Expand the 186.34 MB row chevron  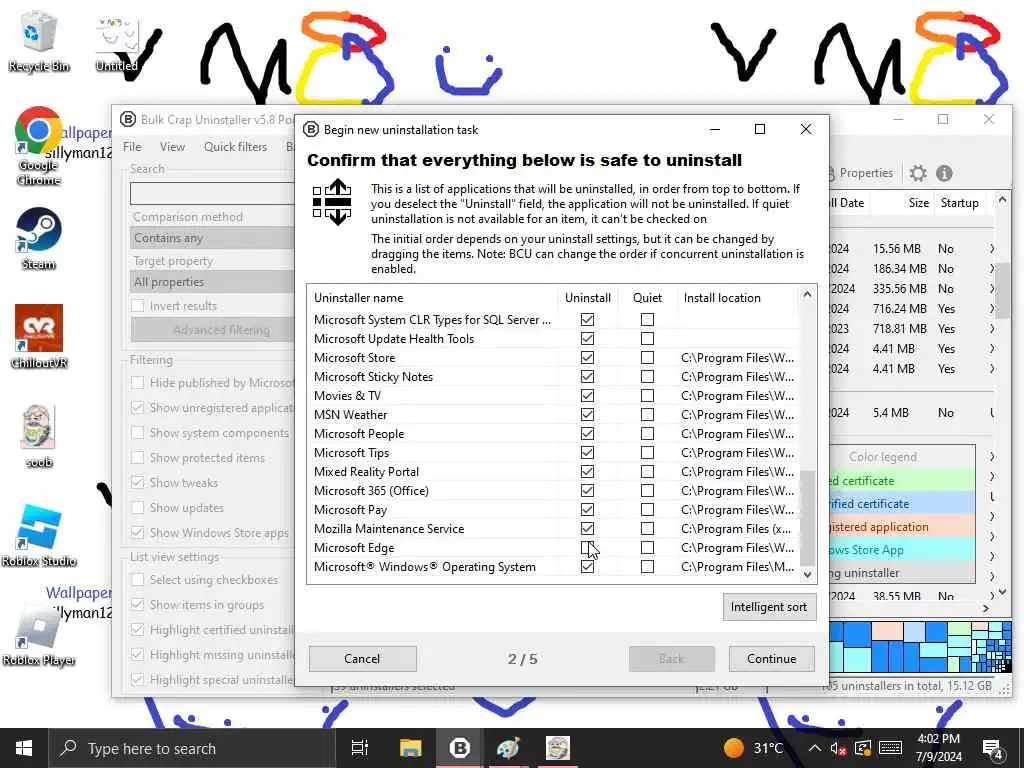[992, 268]
